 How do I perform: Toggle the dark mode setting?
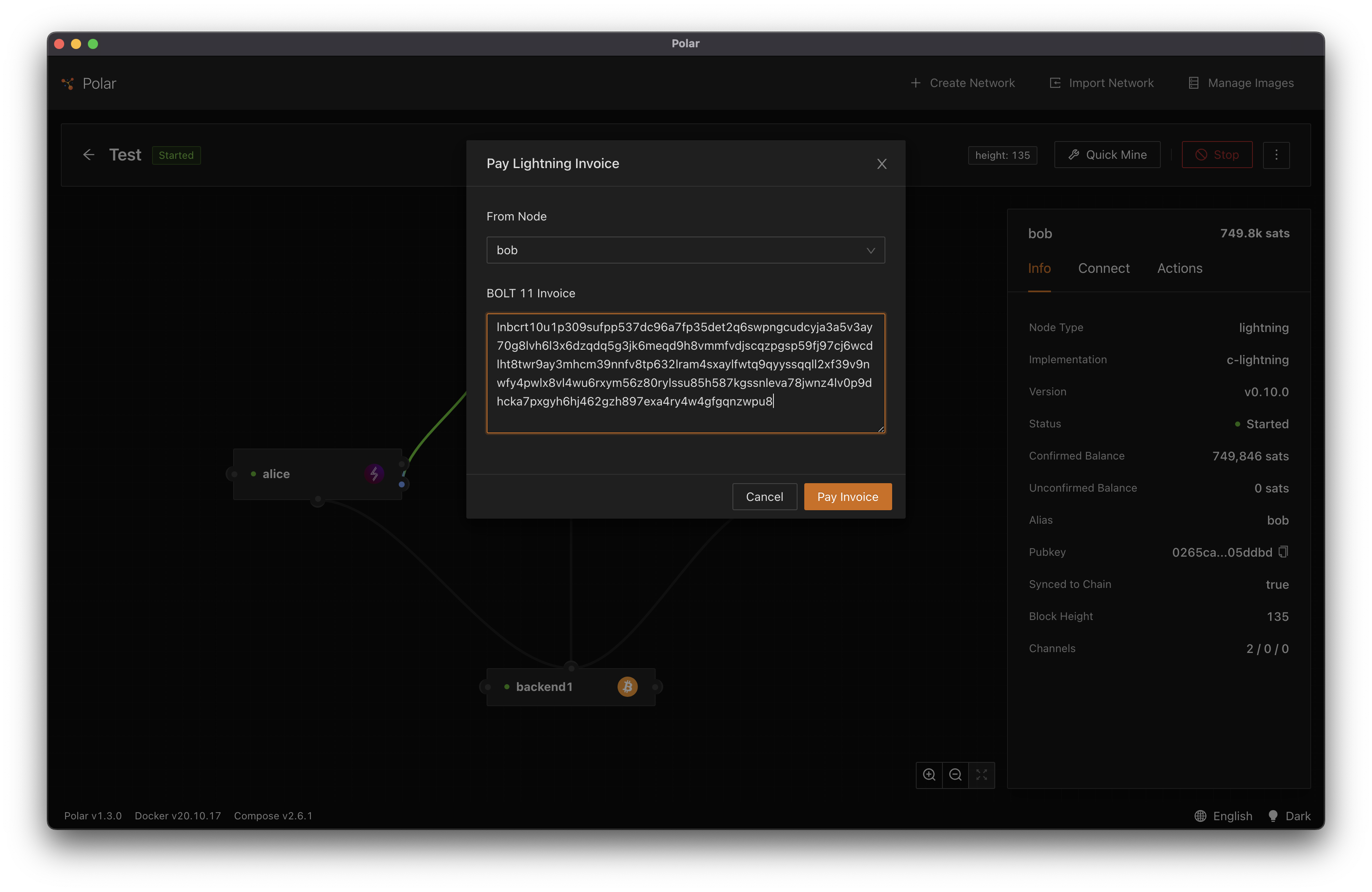coord(1290,815)
